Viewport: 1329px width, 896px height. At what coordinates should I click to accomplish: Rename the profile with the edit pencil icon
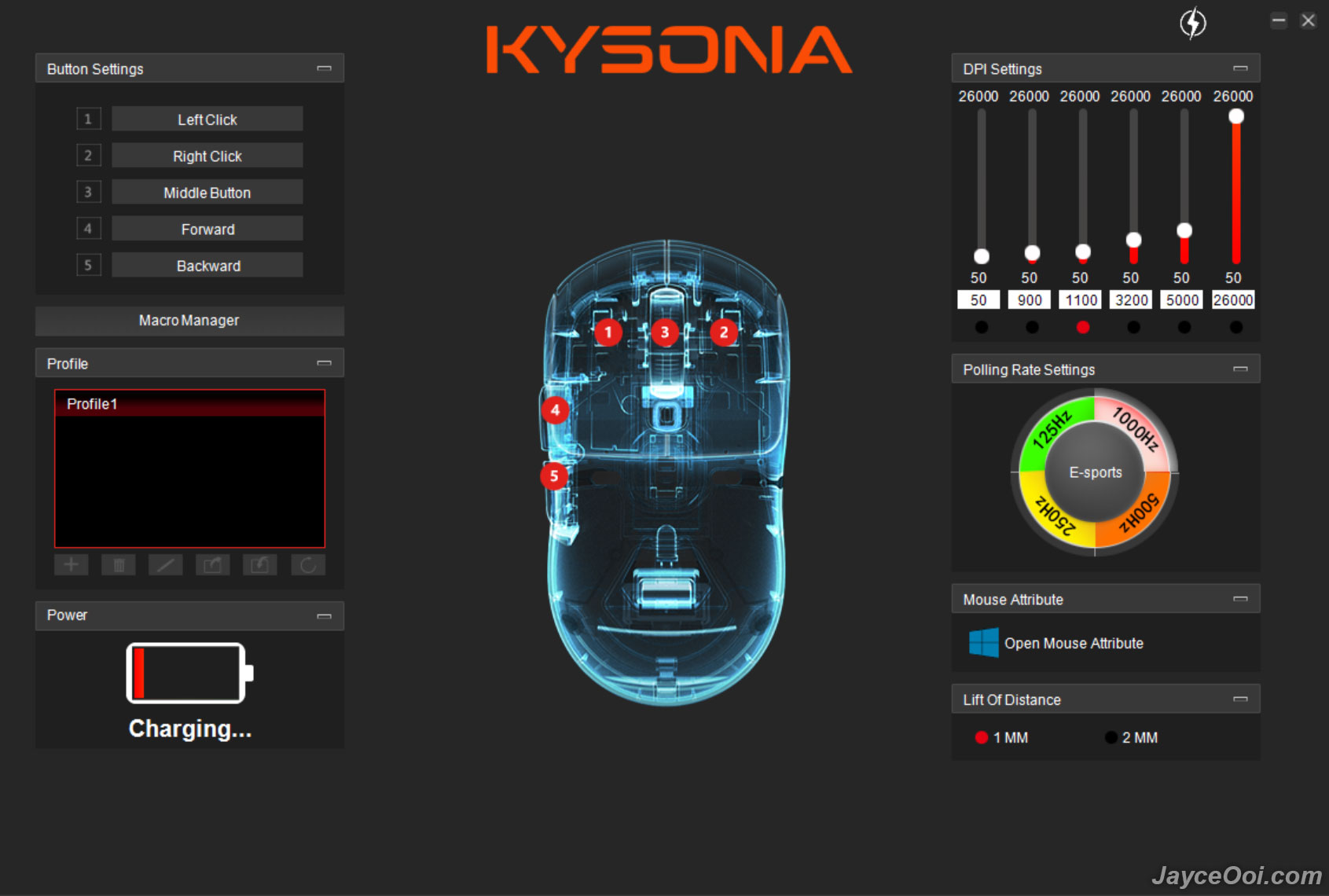pyautogui.click(x=166, y=564)
